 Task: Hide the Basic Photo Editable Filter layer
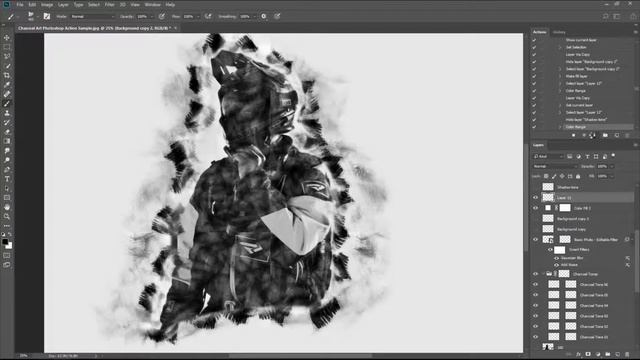tap(536, 240)
